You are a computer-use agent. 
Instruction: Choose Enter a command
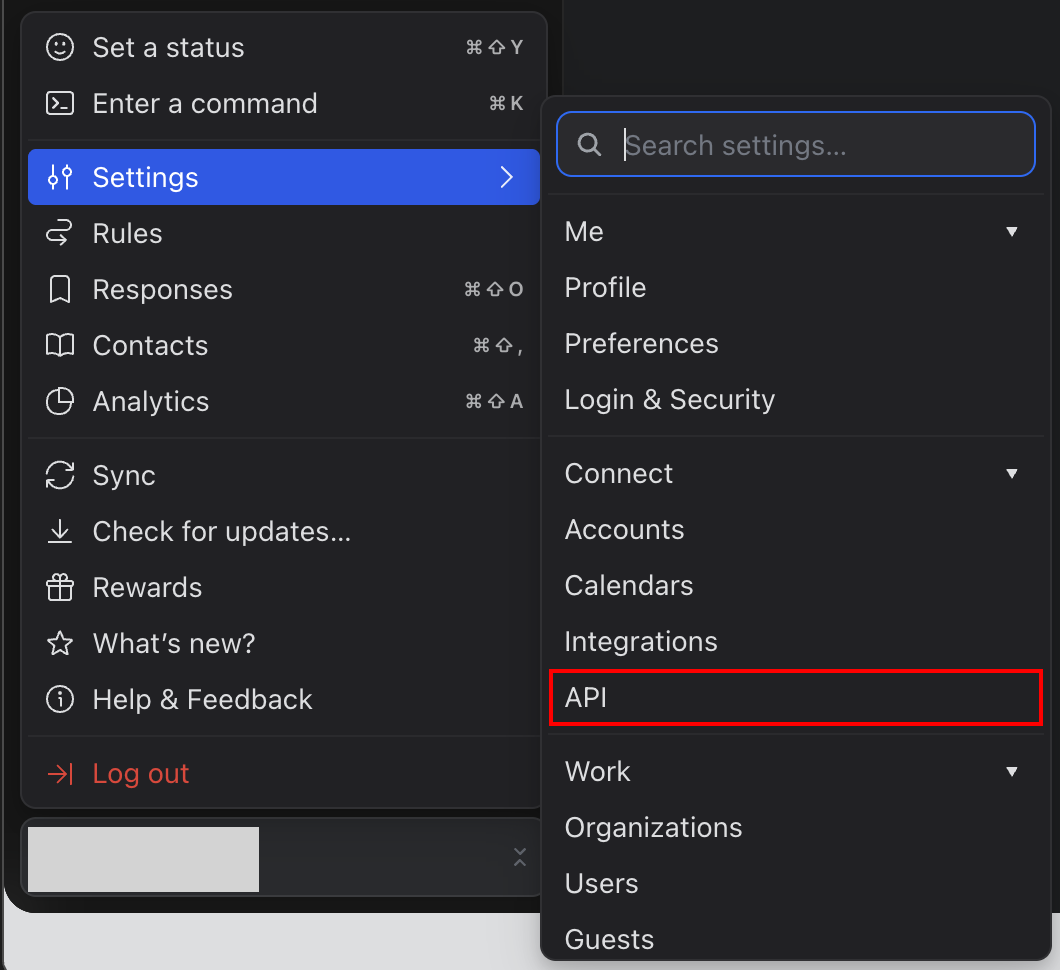click(284, 103)
